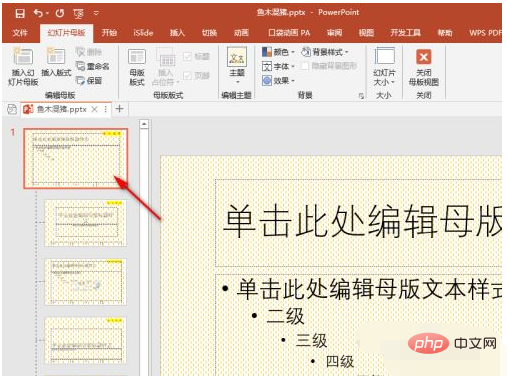The width and height of the screenshot is (507, 376).
Task: Switch to the 审阅 tab
Action: (x=334, y=33)
